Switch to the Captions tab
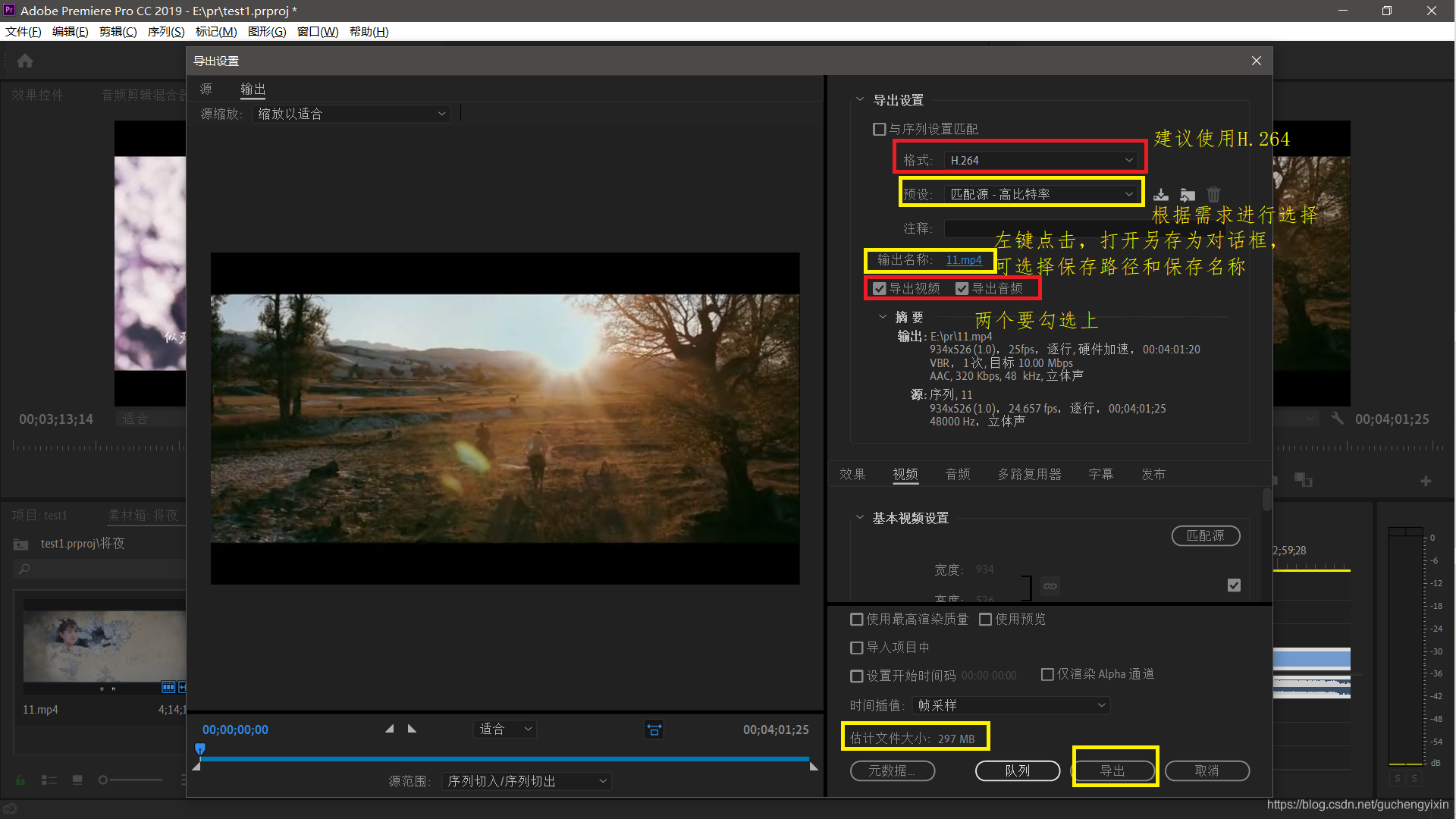Viewport: 1456px width, 819px height. click(x=1100, y=474)
